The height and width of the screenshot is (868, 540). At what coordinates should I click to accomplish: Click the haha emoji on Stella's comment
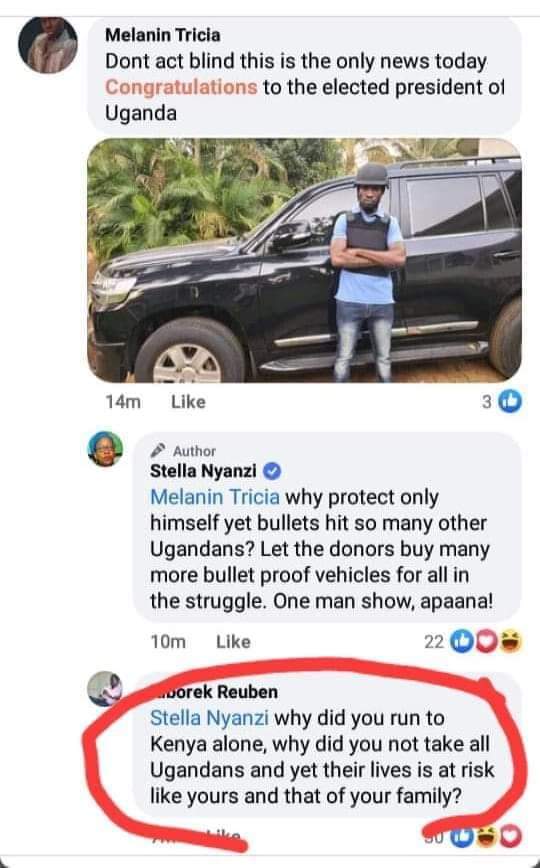click(511, 641)
